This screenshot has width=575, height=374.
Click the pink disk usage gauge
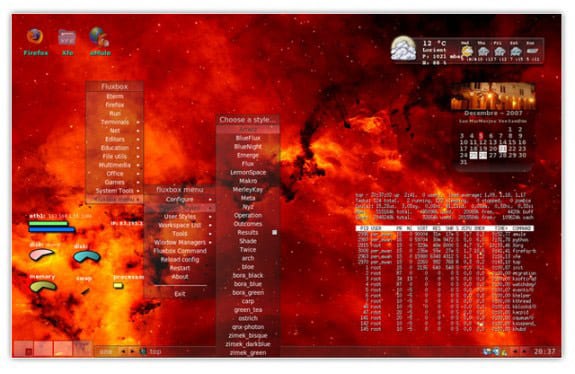pyautogui.click(x=41, y=254)
